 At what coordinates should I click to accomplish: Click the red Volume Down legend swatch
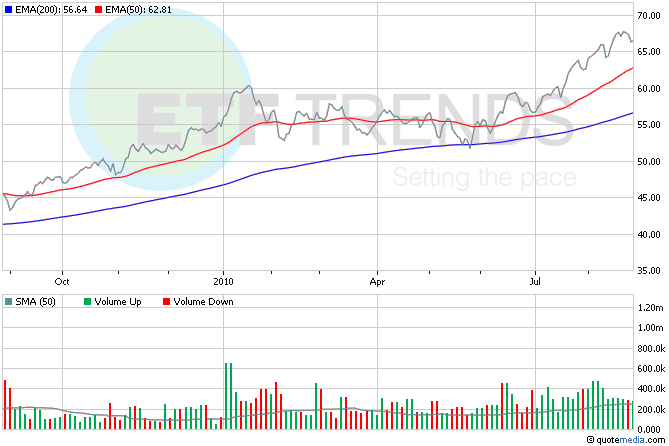[x=166, y=302]
